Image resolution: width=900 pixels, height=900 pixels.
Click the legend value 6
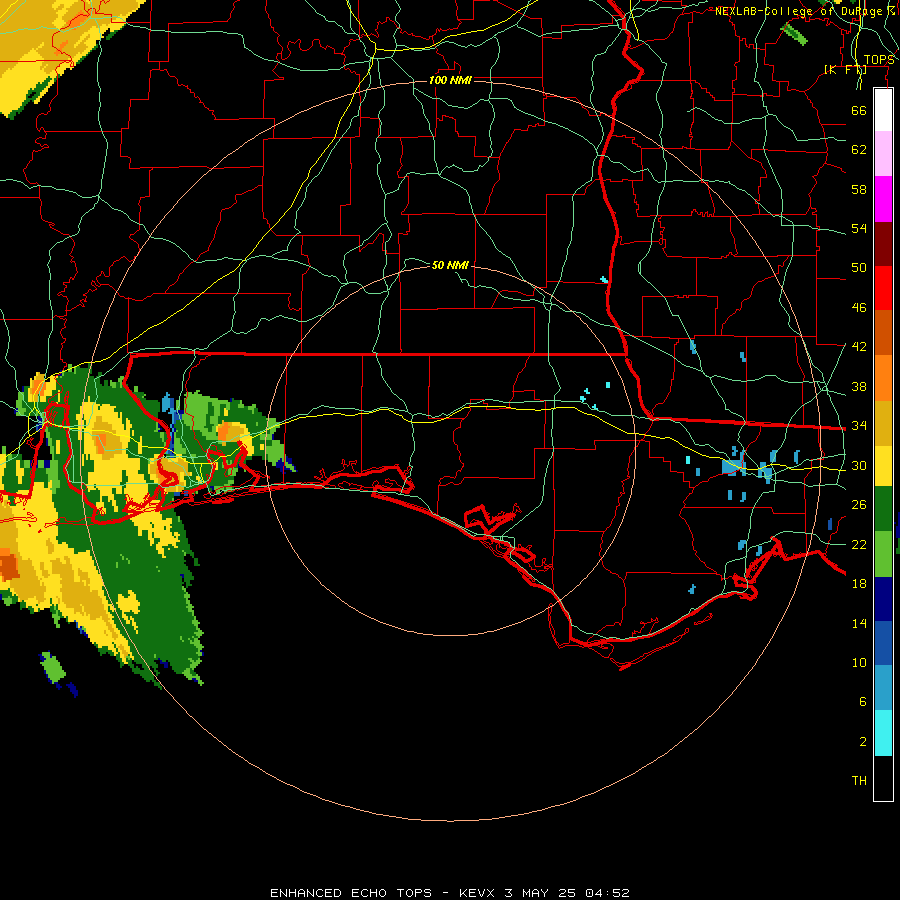click(863, 701)
